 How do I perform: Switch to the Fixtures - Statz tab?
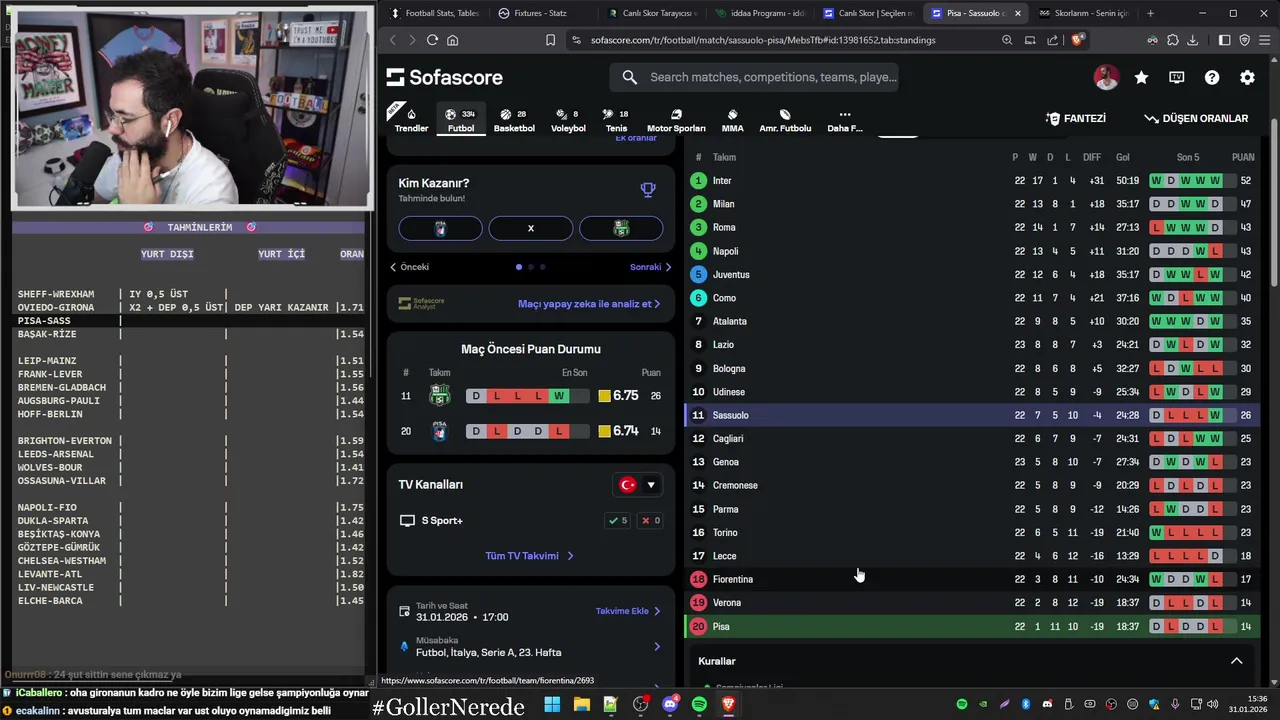pos(540,13)
